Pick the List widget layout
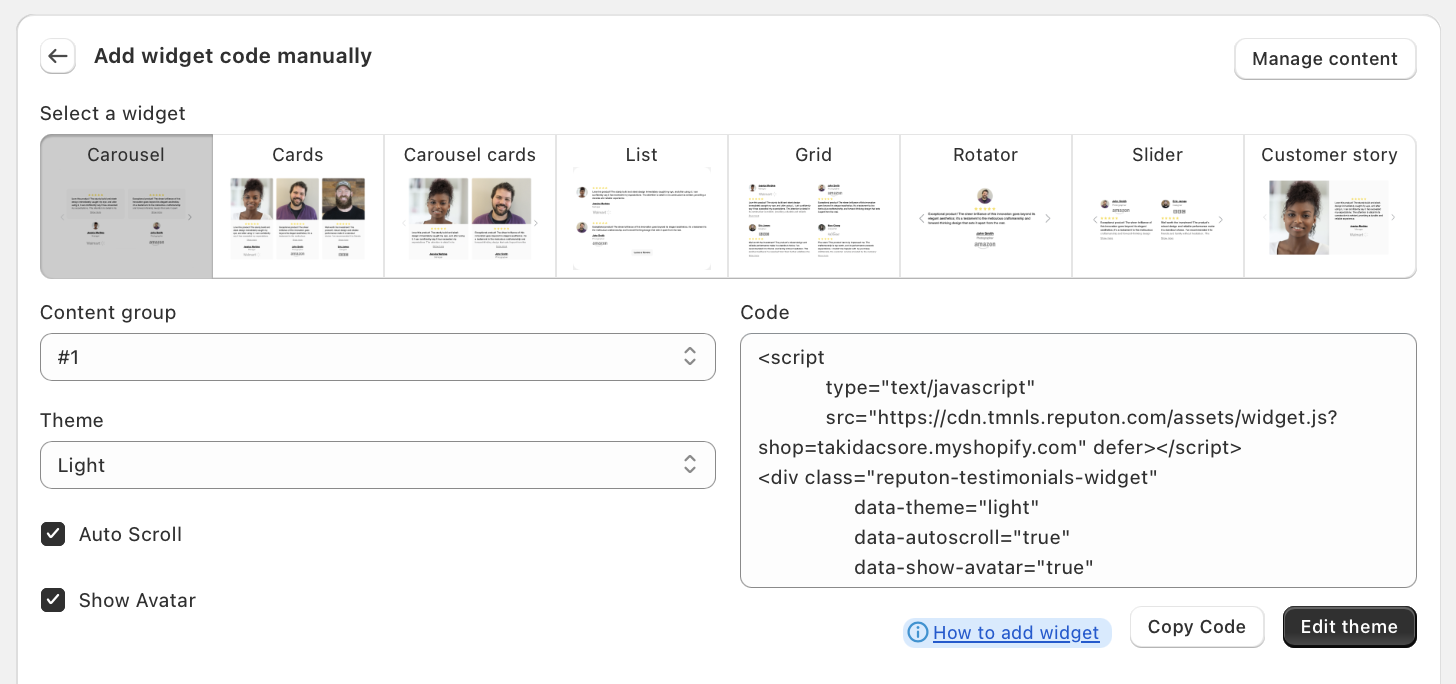1456x684 pixels. click(x=642, y=206)
